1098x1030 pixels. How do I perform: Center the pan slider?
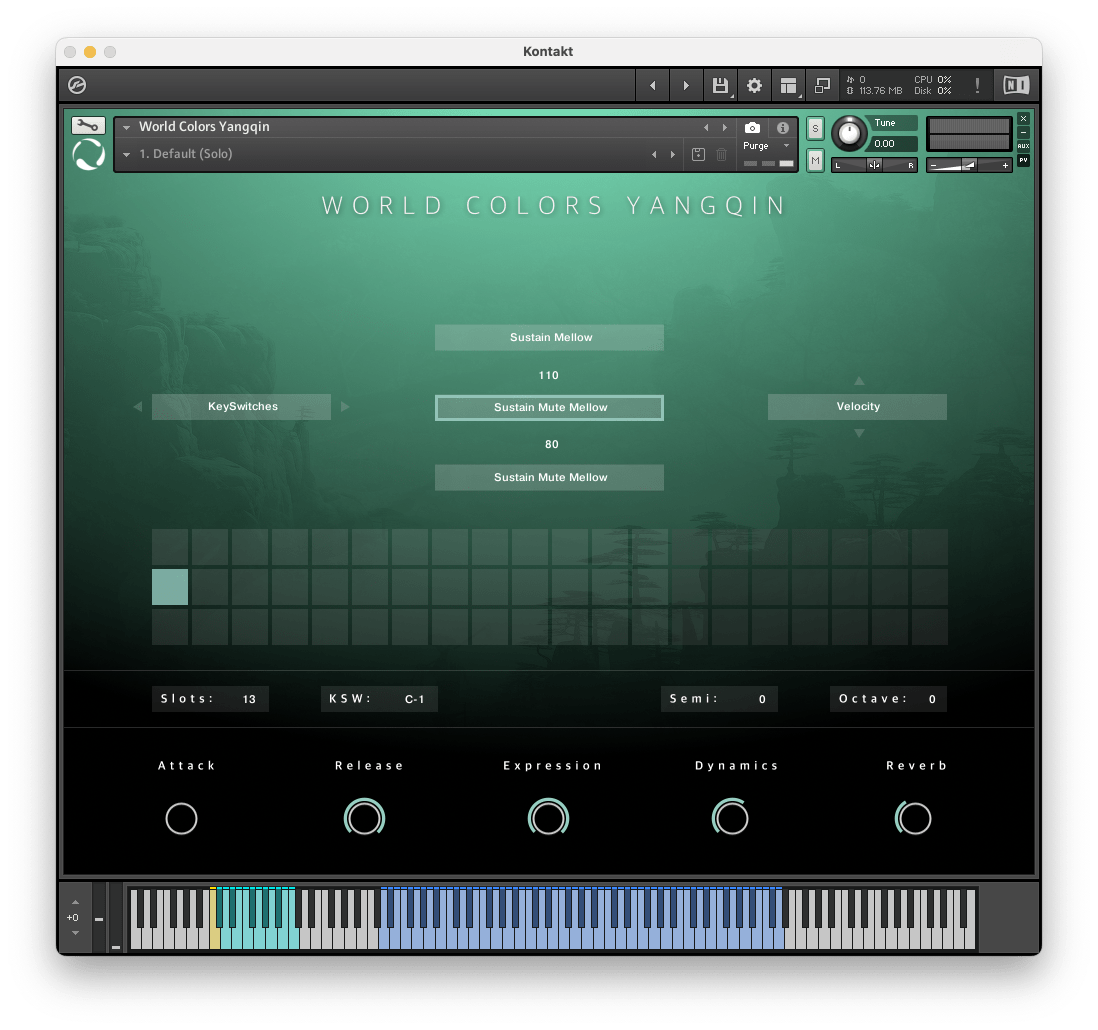tap(874, 165)
